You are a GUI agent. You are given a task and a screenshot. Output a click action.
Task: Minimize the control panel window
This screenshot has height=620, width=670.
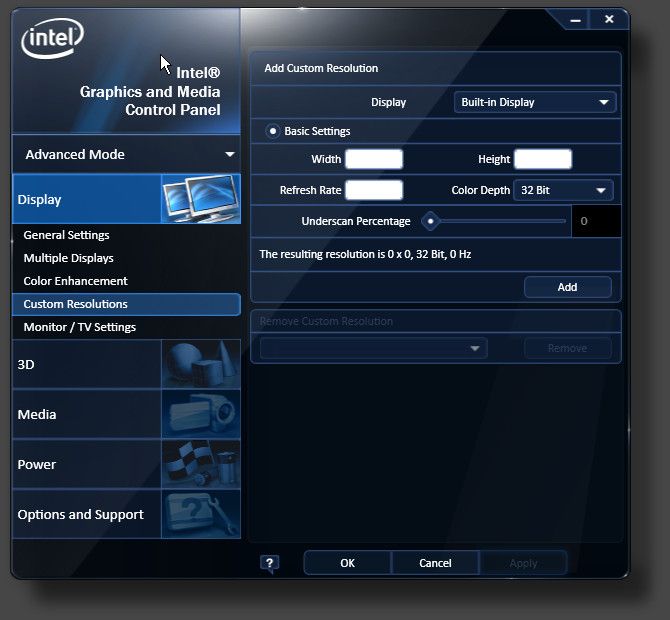pyautogui.click(x=575, y=20)
